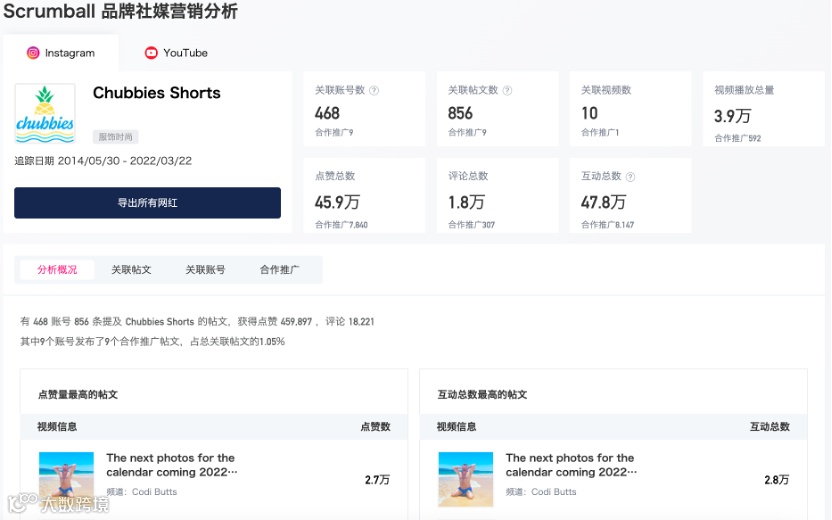
Task: Click the 点赞量最高的帖文 section heading
Action: [x=78, y=395]
